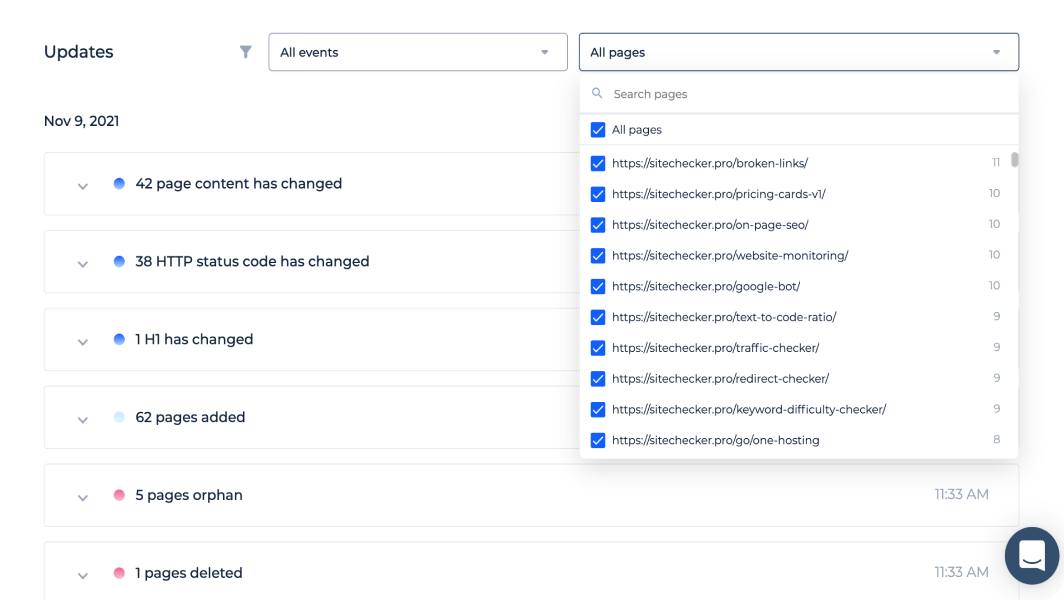Expand the 62 pages added row
The image size is (1064, 600).
click(x=83, y=419)
